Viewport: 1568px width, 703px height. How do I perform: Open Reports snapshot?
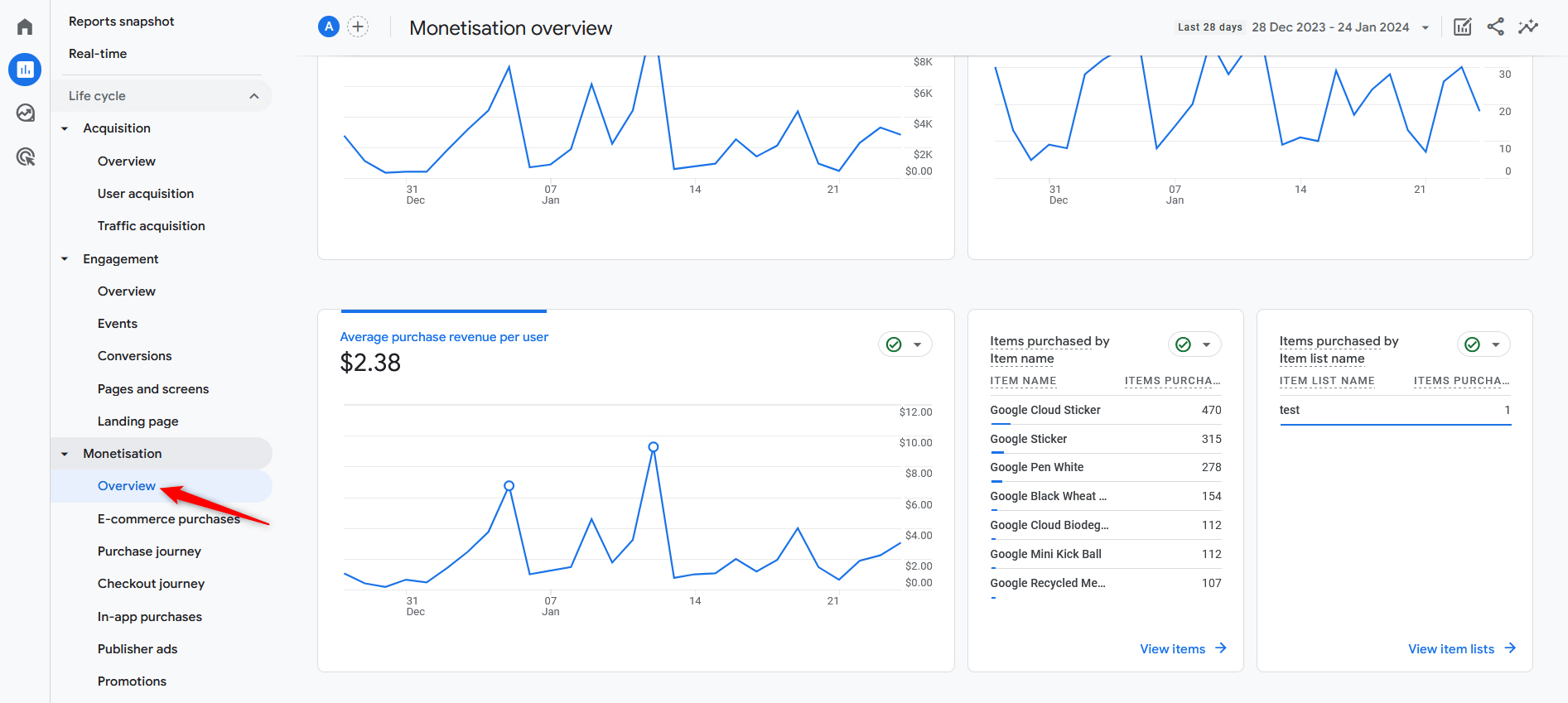(121, 22)
